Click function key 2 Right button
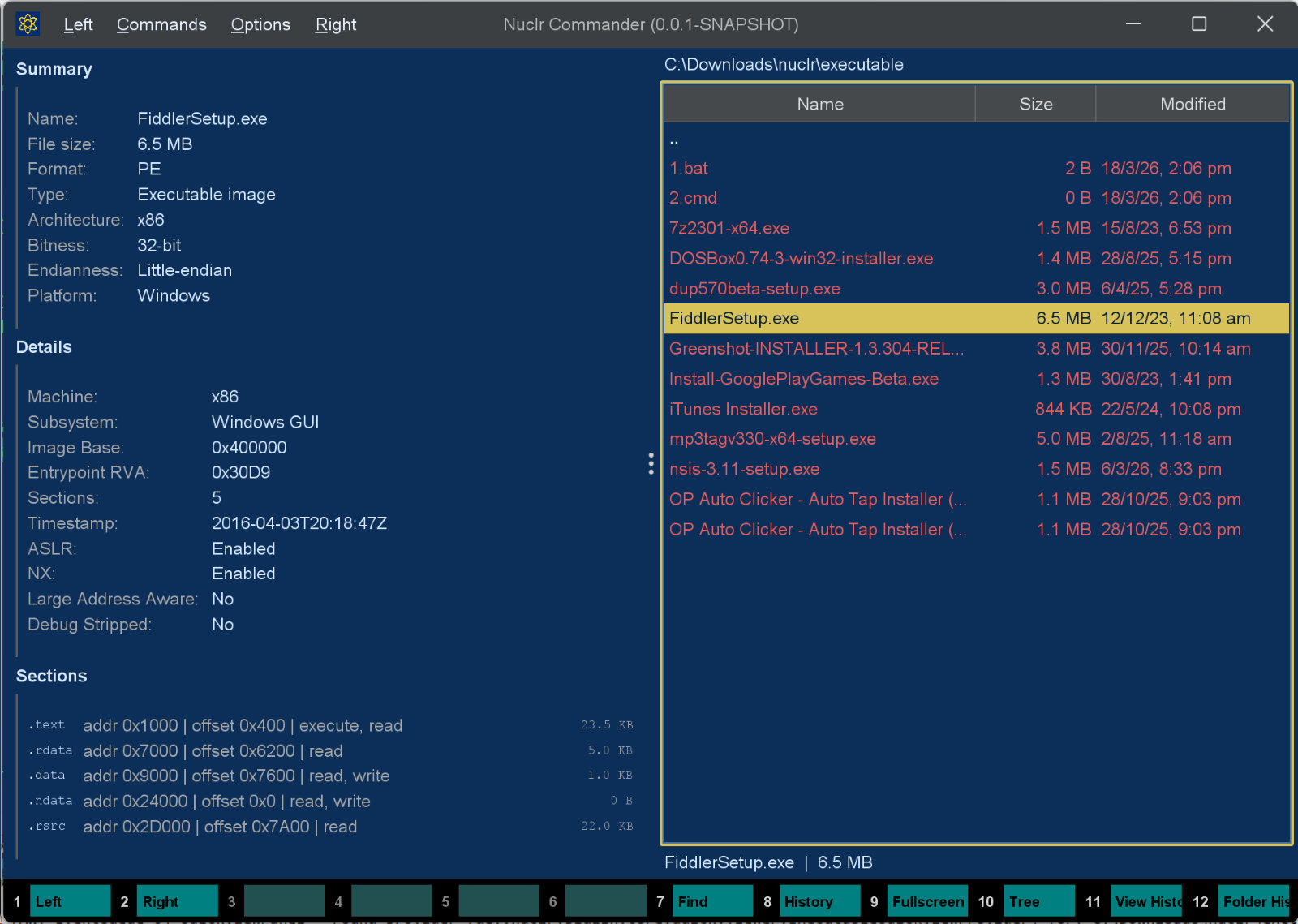This screenshot has width=1298, height=924. (177, 901)
